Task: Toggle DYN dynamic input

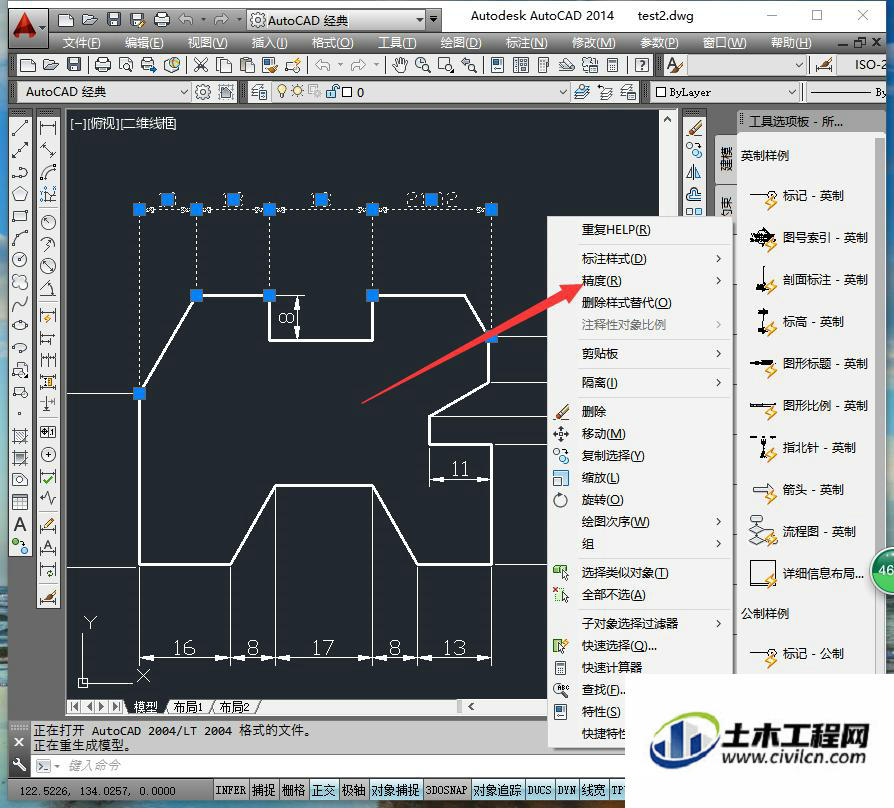Action: 567,790
